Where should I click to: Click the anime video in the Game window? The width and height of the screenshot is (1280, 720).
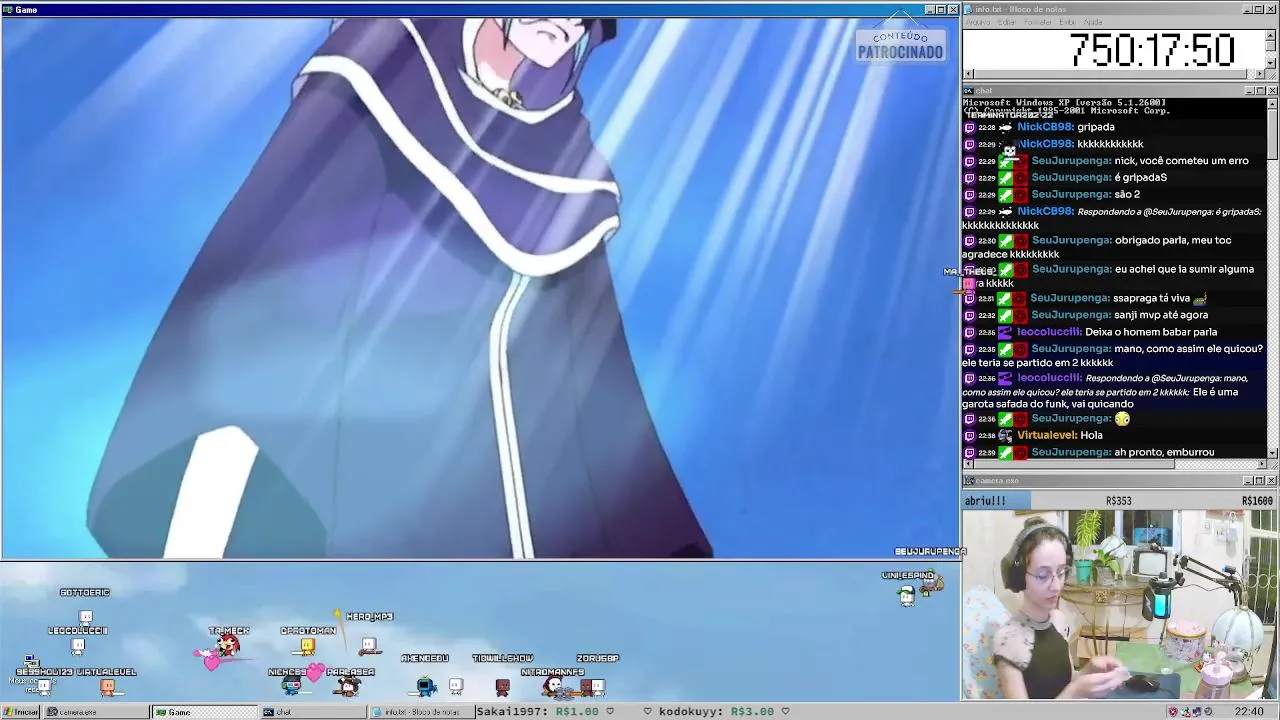[480, 288]
